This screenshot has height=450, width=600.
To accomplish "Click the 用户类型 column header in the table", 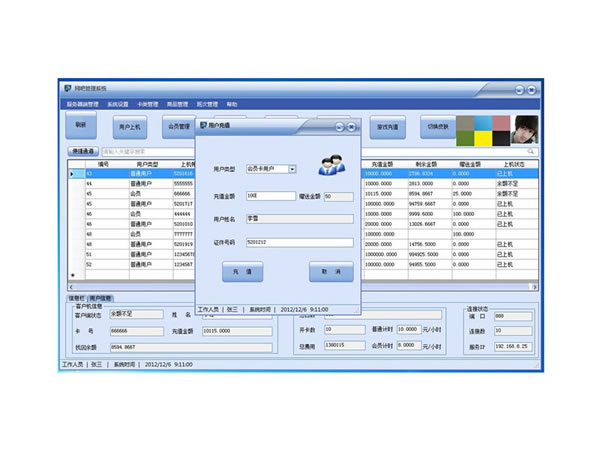I will [x=148, y=165].
